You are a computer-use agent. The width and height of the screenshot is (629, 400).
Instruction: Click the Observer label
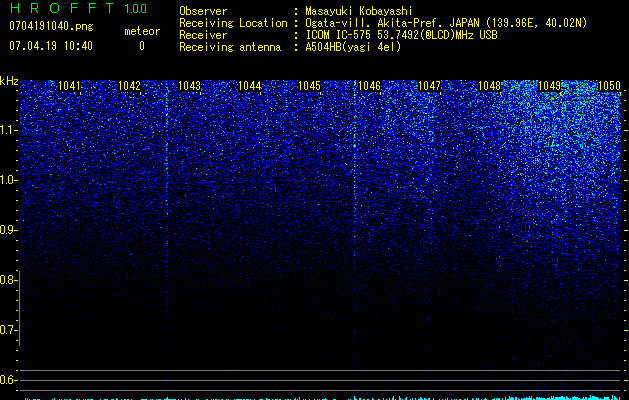tap(203, 11)
